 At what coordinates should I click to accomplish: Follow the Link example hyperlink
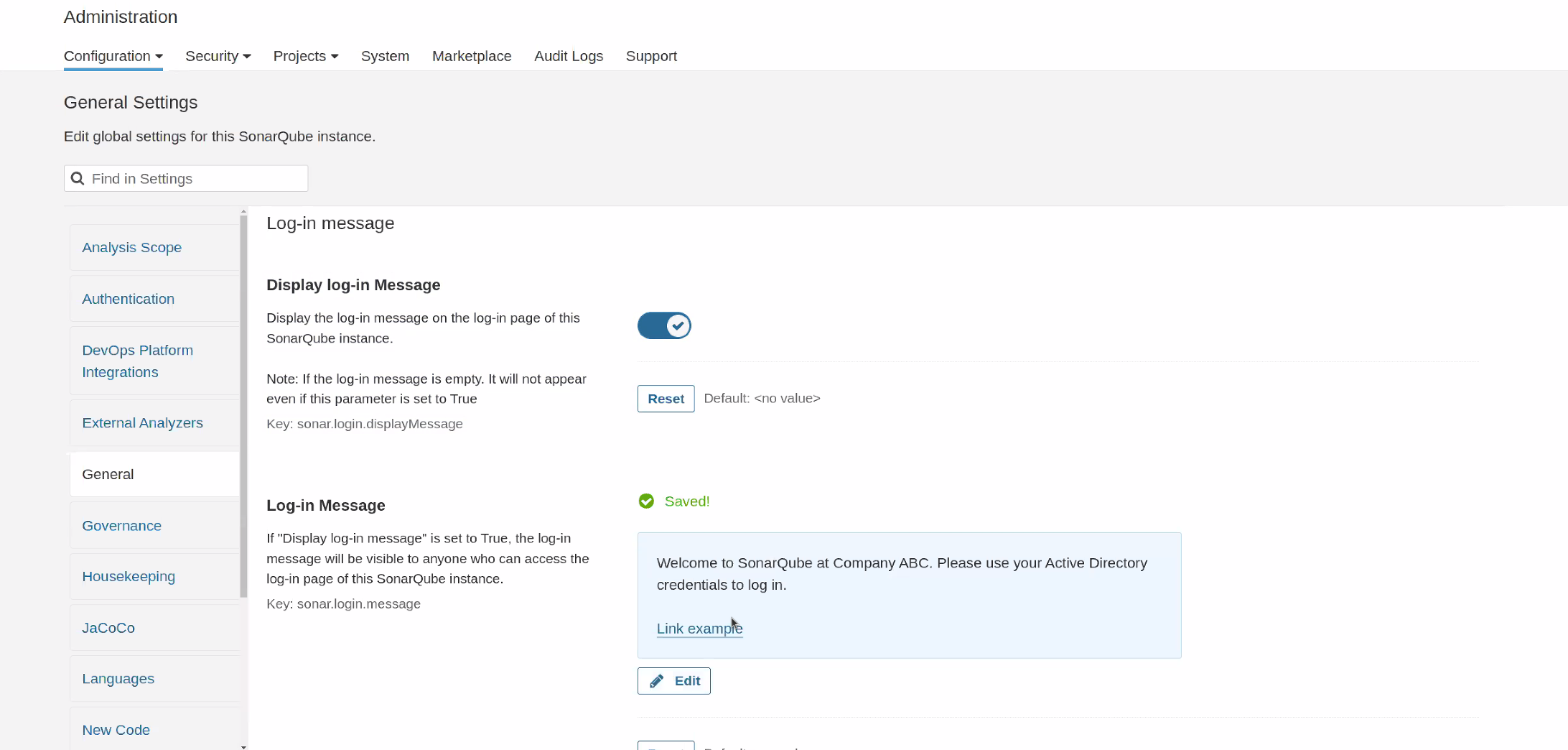pos(699,629)
